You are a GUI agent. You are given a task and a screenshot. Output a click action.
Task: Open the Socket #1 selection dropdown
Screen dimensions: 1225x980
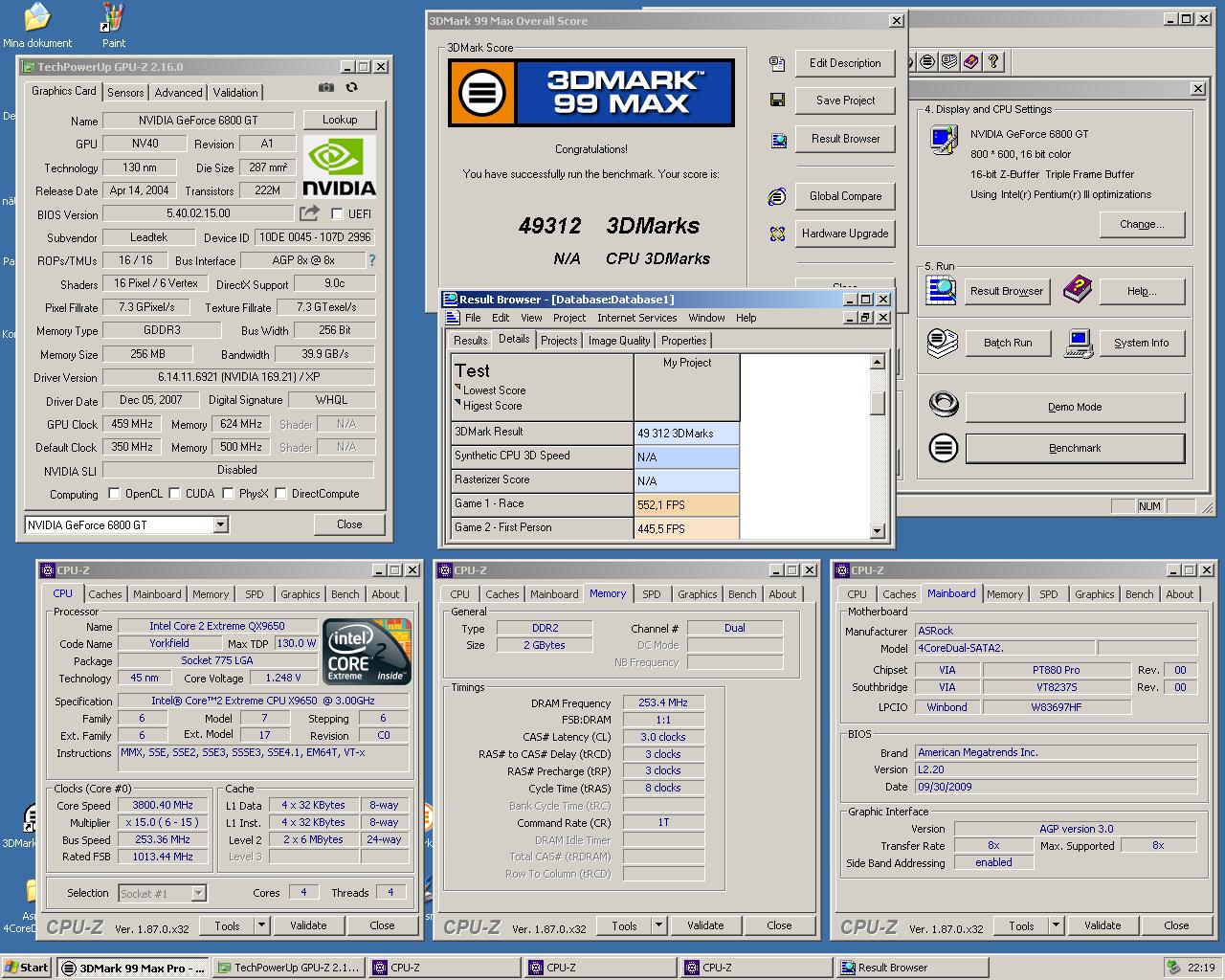pos(198,893)
